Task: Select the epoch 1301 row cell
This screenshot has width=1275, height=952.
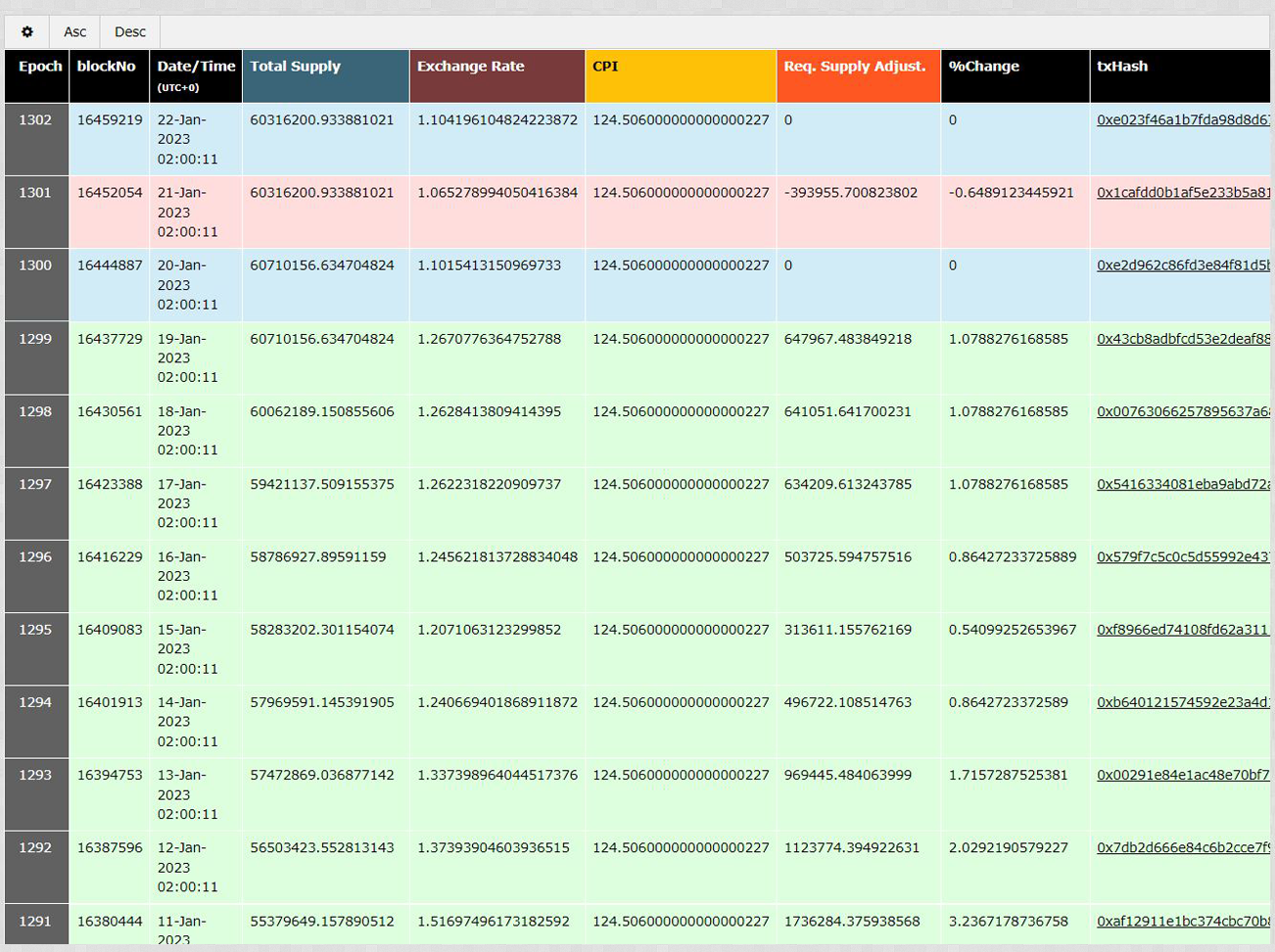Action: [35, 193]
